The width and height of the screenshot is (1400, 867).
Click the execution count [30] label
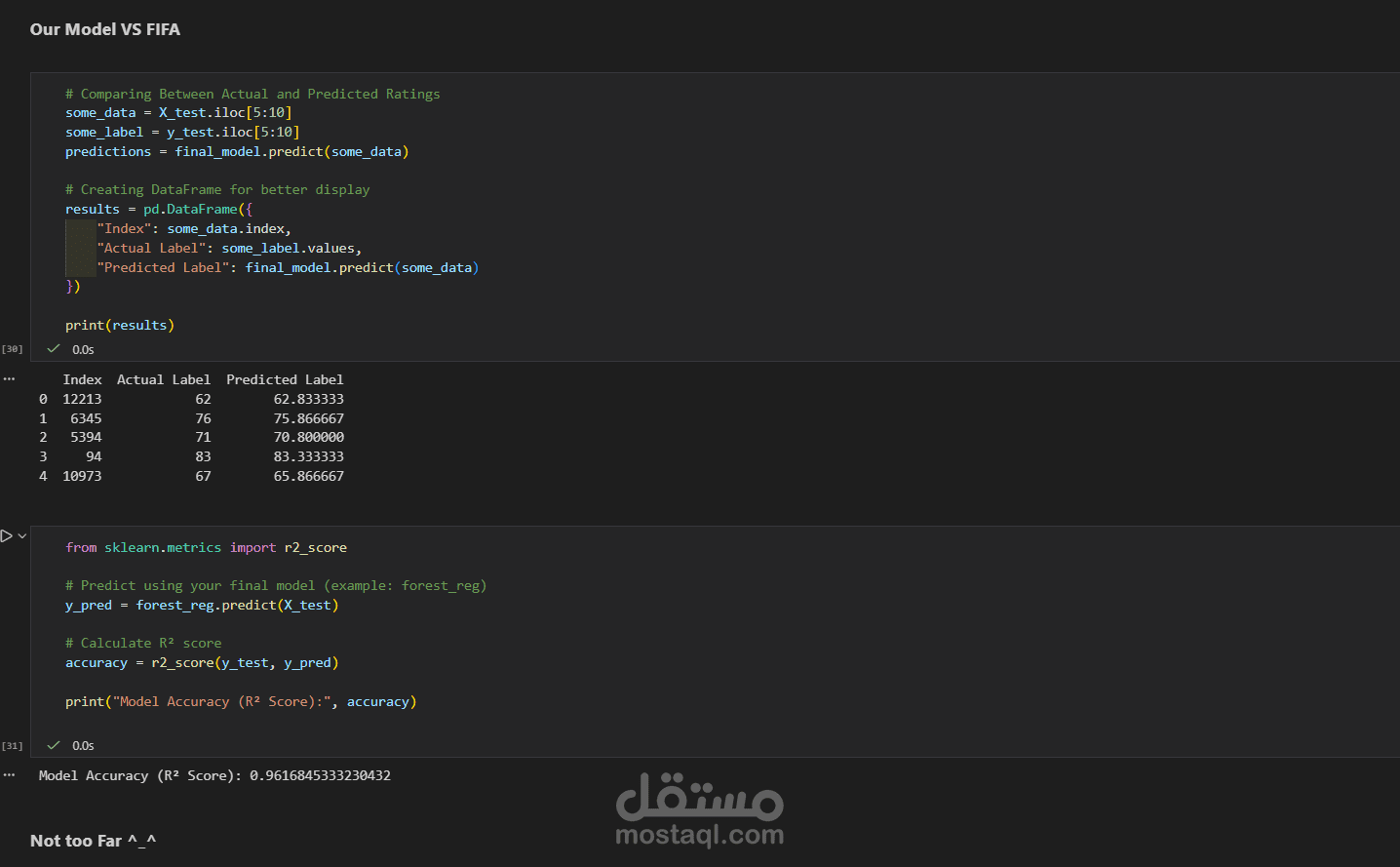click(12, 349)
